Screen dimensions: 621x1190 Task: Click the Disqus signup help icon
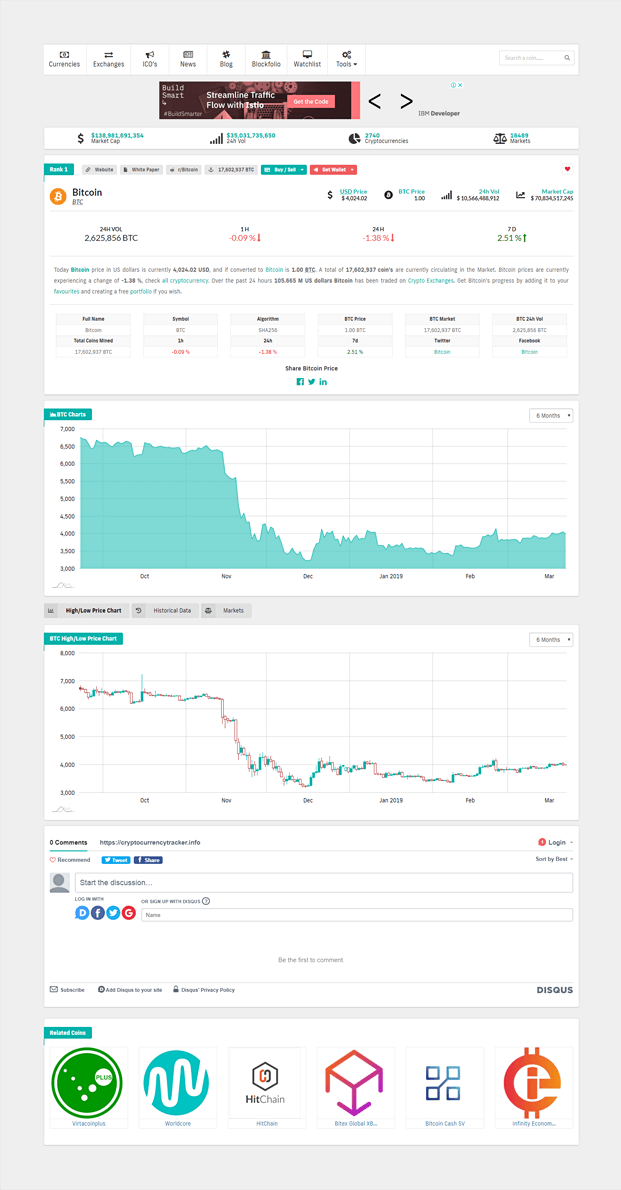[x=206, y=901]
